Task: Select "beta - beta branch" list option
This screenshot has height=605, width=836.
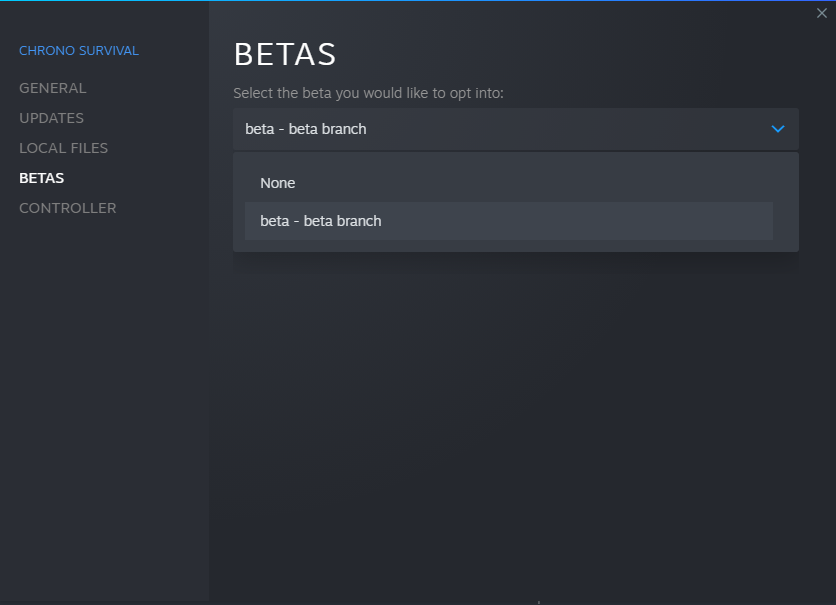Action: [321, 221]
